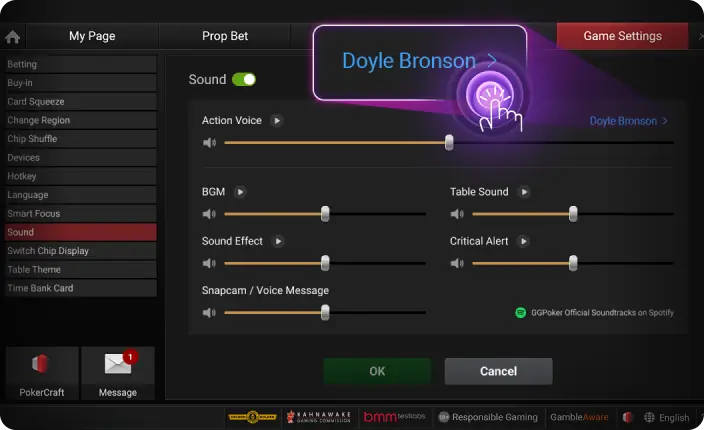This screenshot has height=430, width=704.
Task: Open Chip Shuffle settings
Action: pyautogui.click(x=81, y=139)
